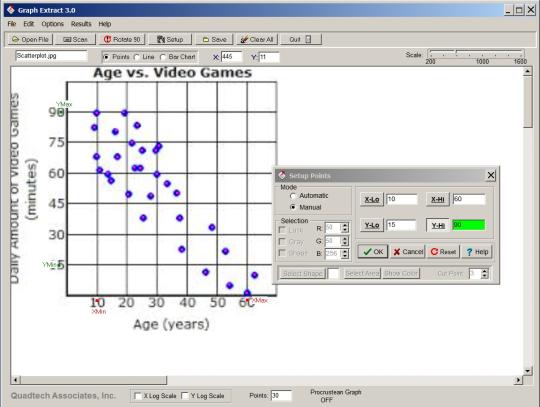Click the Clear All toolbar button
This screenshot has height=407, width=540.
tap(257, 40)
